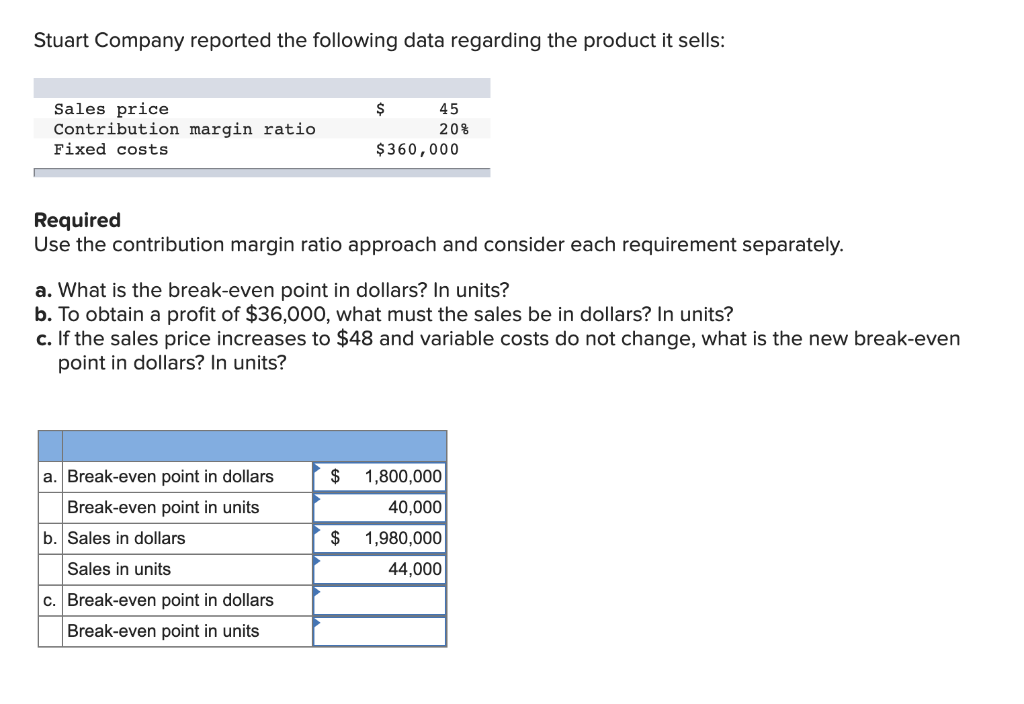Click the "c." letter cell in answer table
Viewport: 1024px width, 704px height.
tap(50, 601)
